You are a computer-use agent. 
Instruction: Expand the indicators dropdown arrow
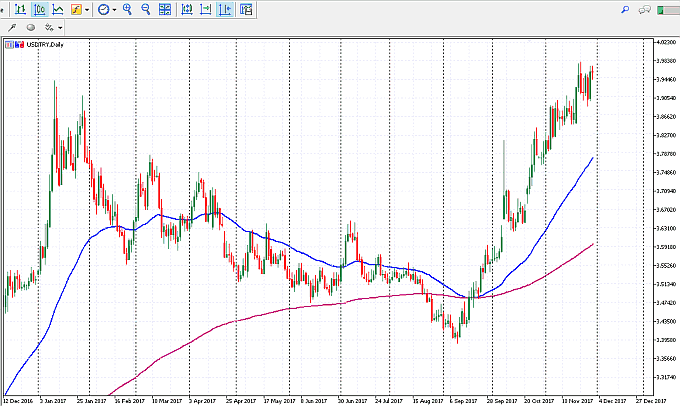coord(88,9)
